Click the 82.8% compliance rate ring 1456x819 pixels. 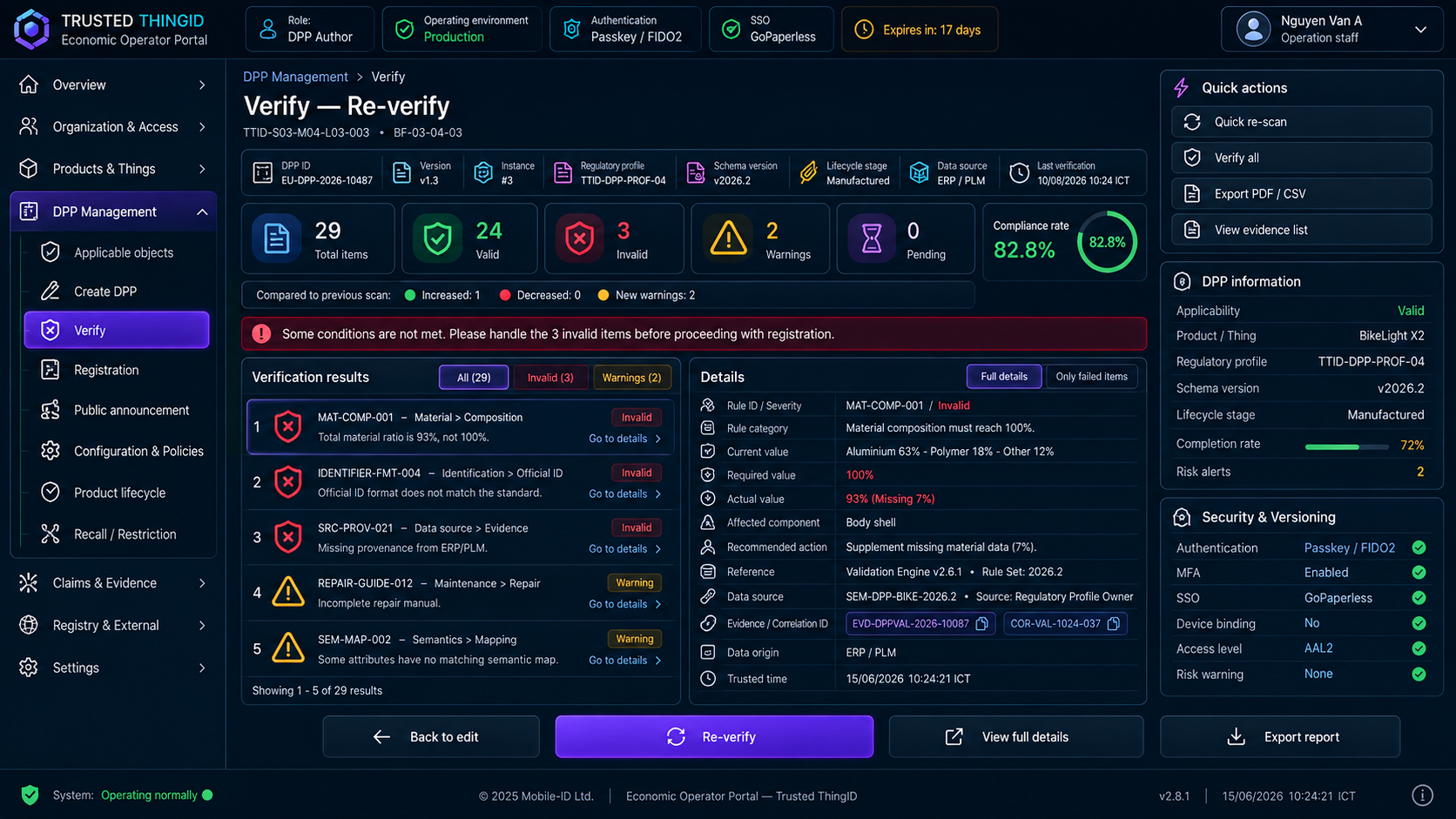click(x=1107, y=242)
